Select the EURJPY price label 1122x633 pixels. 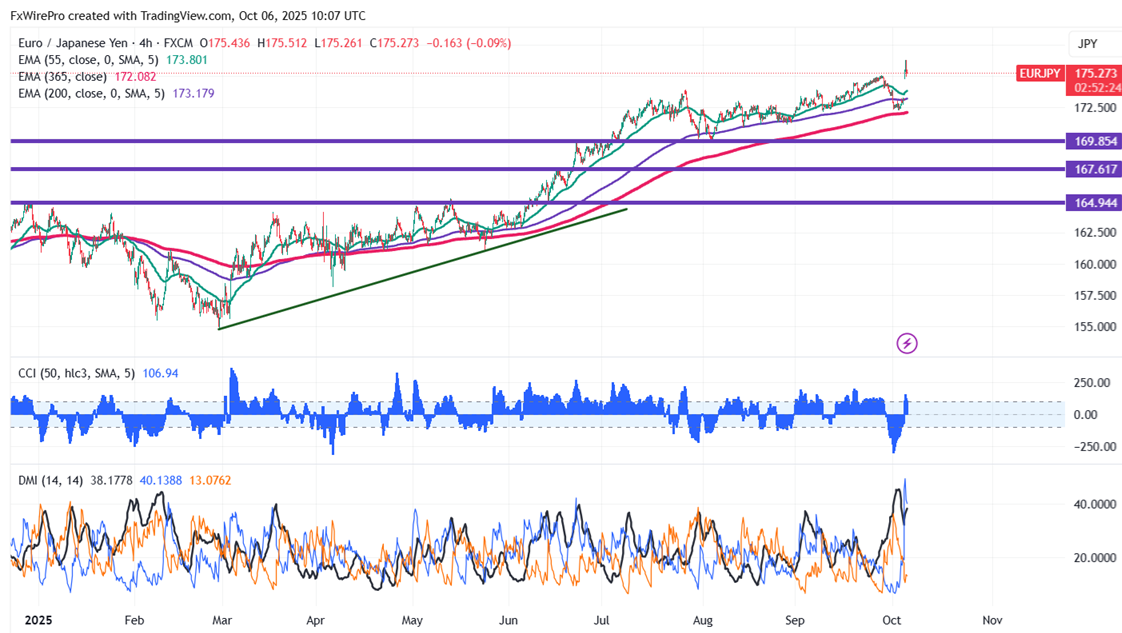1040,73
